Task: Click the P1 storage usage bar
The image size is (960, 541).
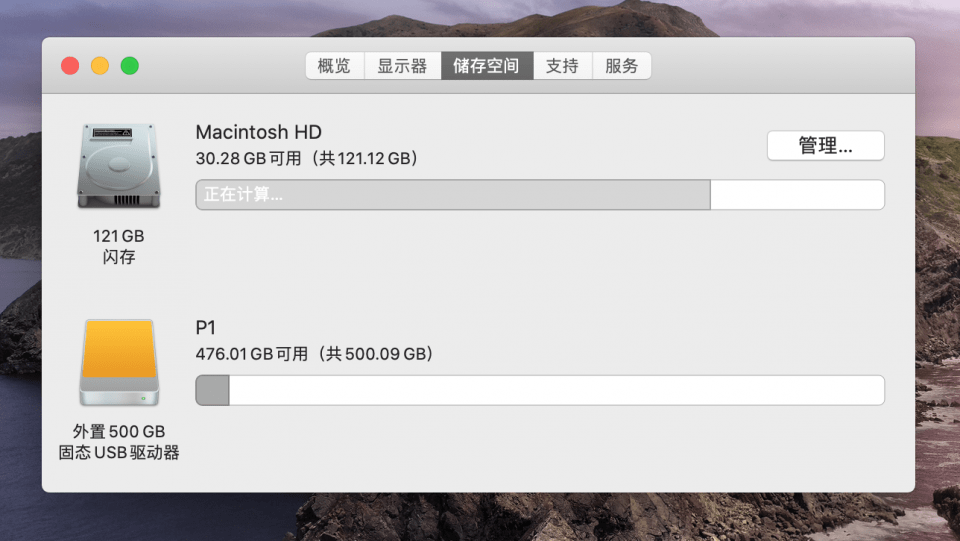Action: [540, 390]
